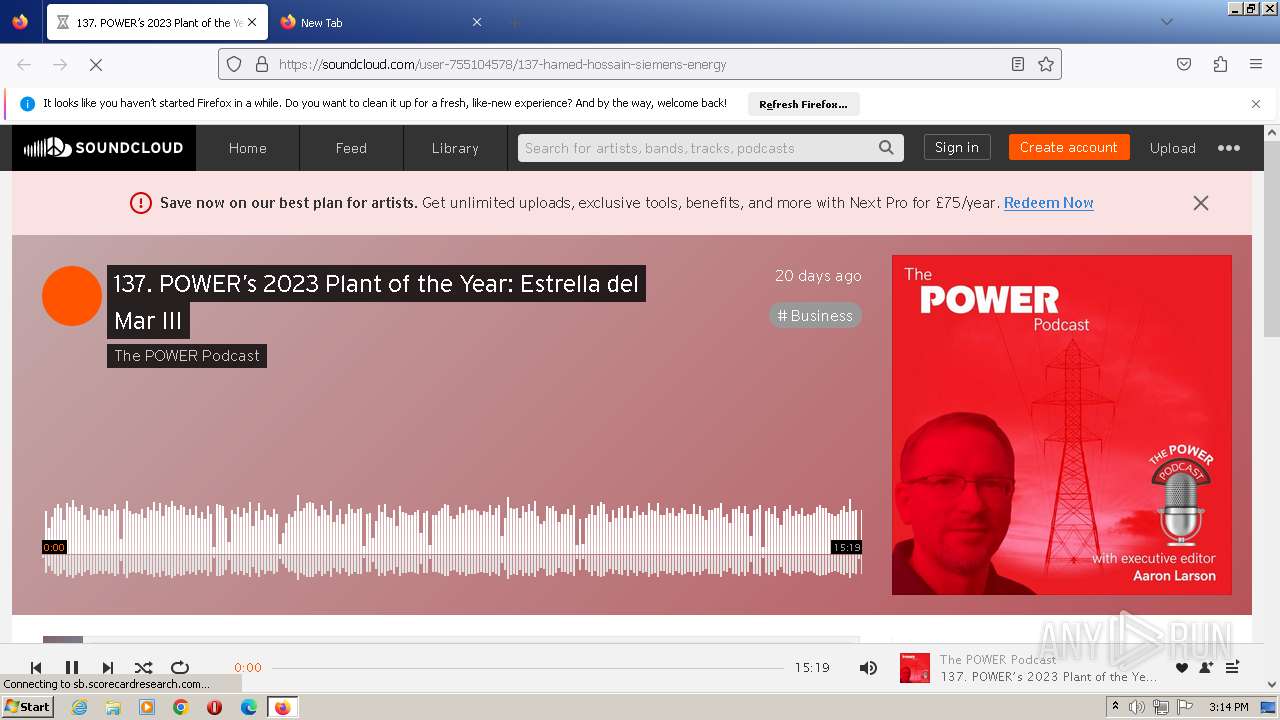The width and height of the screenshot is (1280, 720).
Task: Toggle repeat in player bar
Action: point(180,667)
